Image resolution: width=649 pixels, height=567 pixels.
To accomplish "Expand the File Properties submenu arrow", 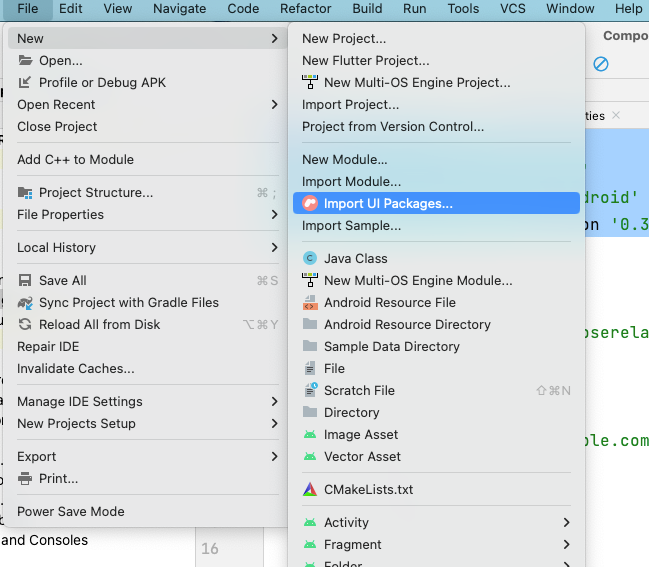I will (x=274, y=214).
